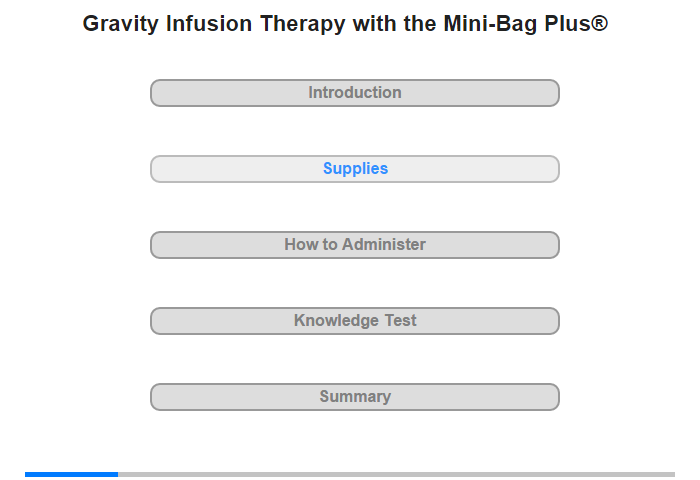The width and height of the screenshot is (700, 480).
Task: Click the blue filled progress bar segment
Action: [71, 474]
